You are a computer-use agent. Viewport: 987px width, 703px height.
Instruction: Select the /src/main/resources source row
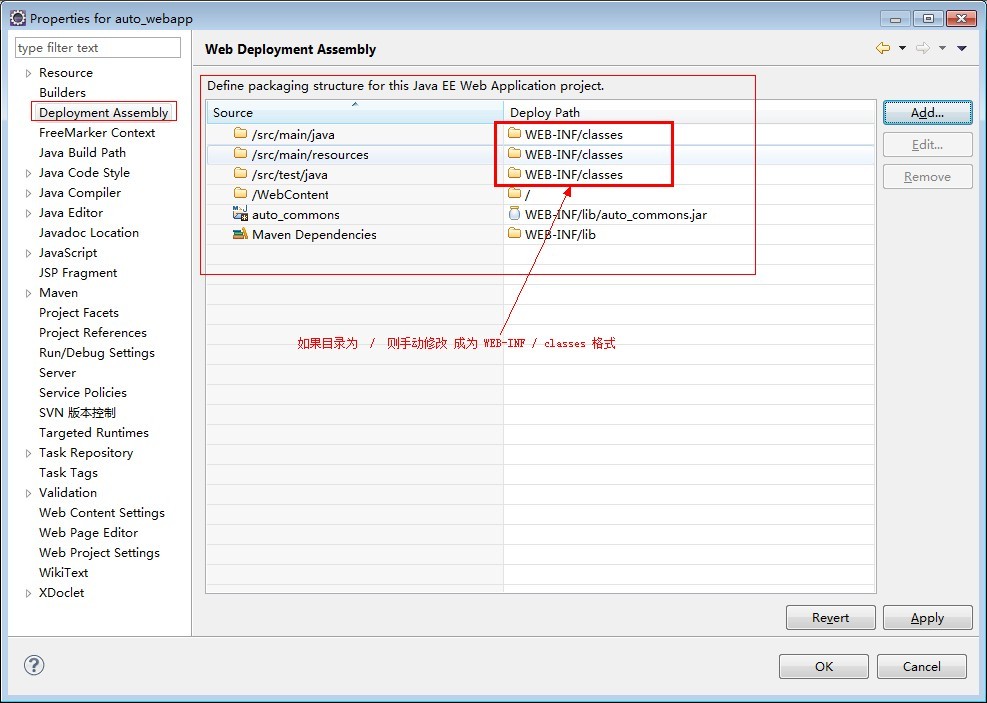(355, 154)
